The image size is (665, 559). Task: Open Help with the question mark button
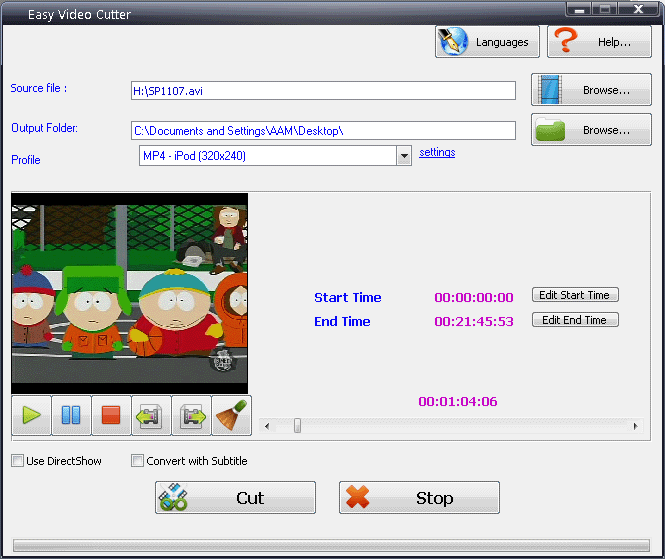tap(599, 42)
